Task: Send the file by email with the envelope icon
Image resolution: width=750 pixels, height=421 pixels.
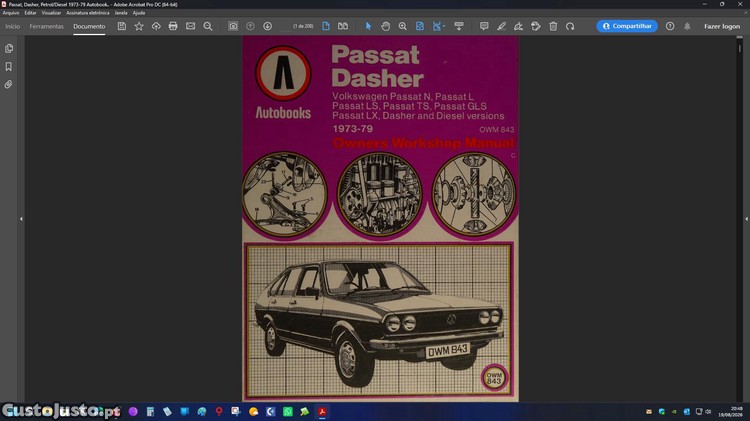Action: tap(190, 26)
